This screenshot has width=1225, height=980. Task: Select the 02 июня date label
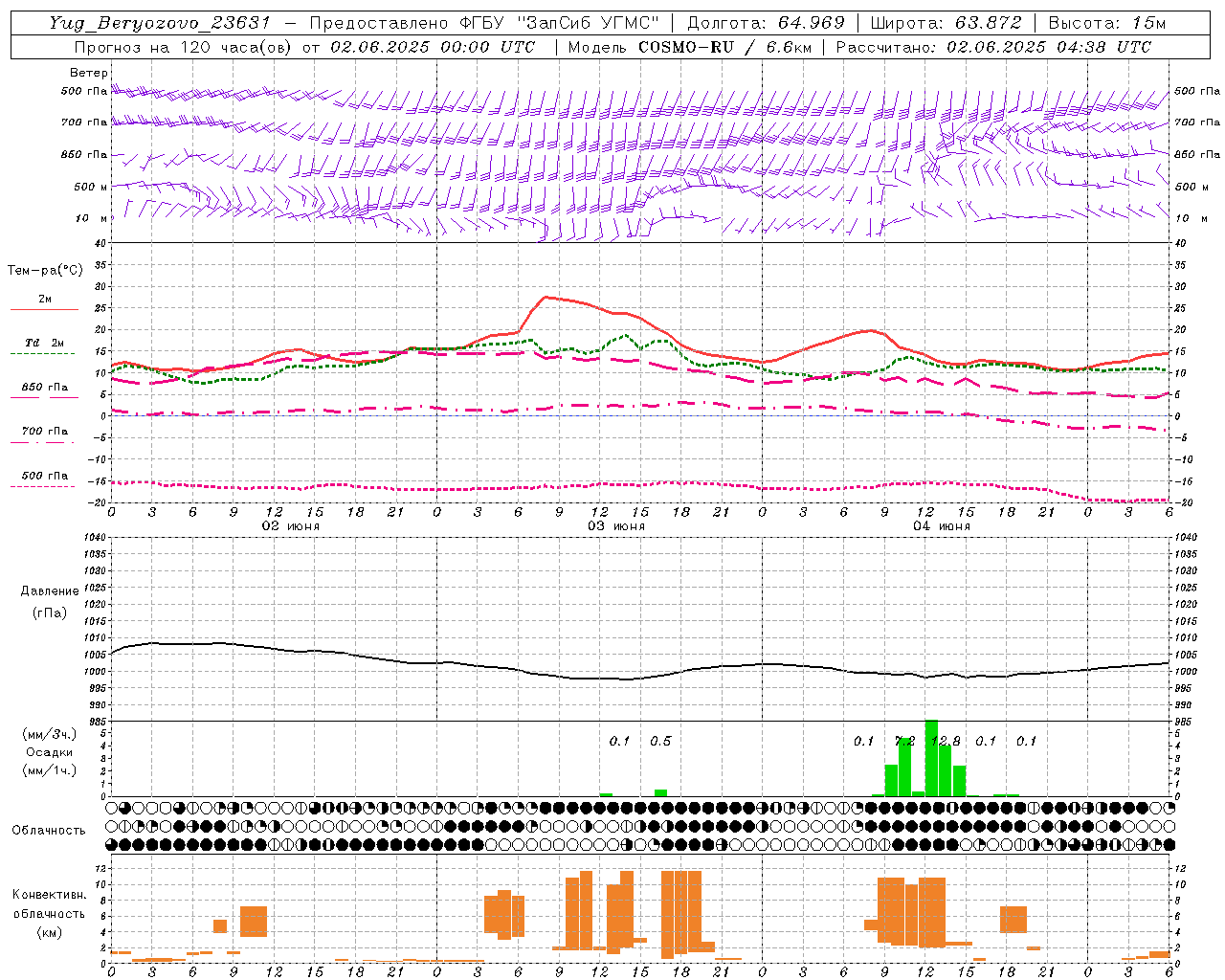coord(291,526)
